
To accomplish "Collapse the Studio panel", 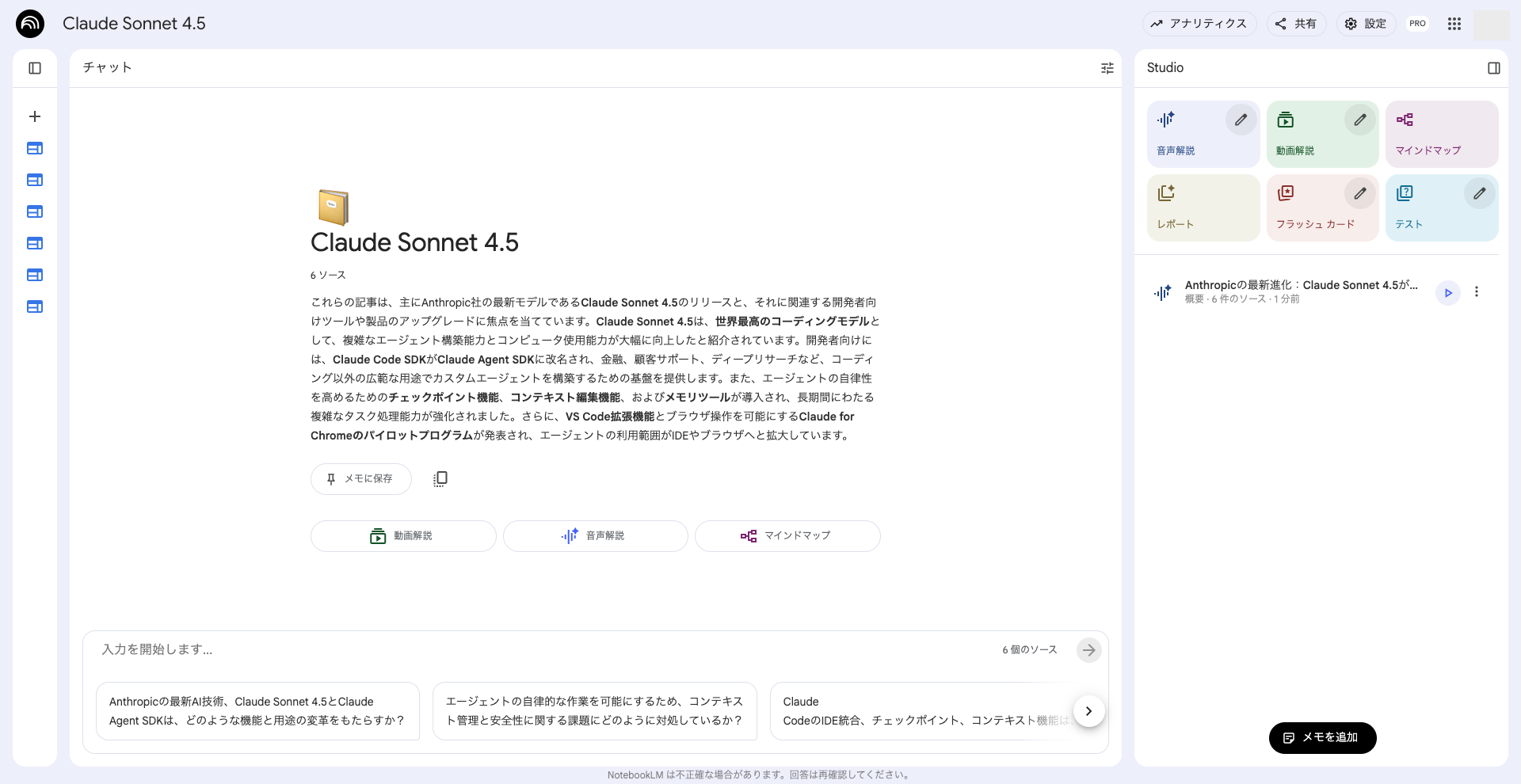I will [1495, 68].
